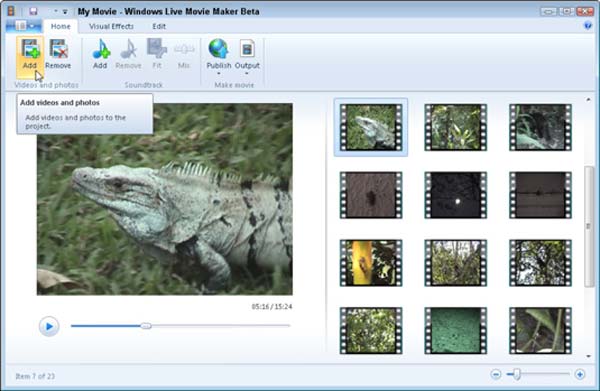Click the Publish globe icon
The image size is (600, 391).
[219, 49]
